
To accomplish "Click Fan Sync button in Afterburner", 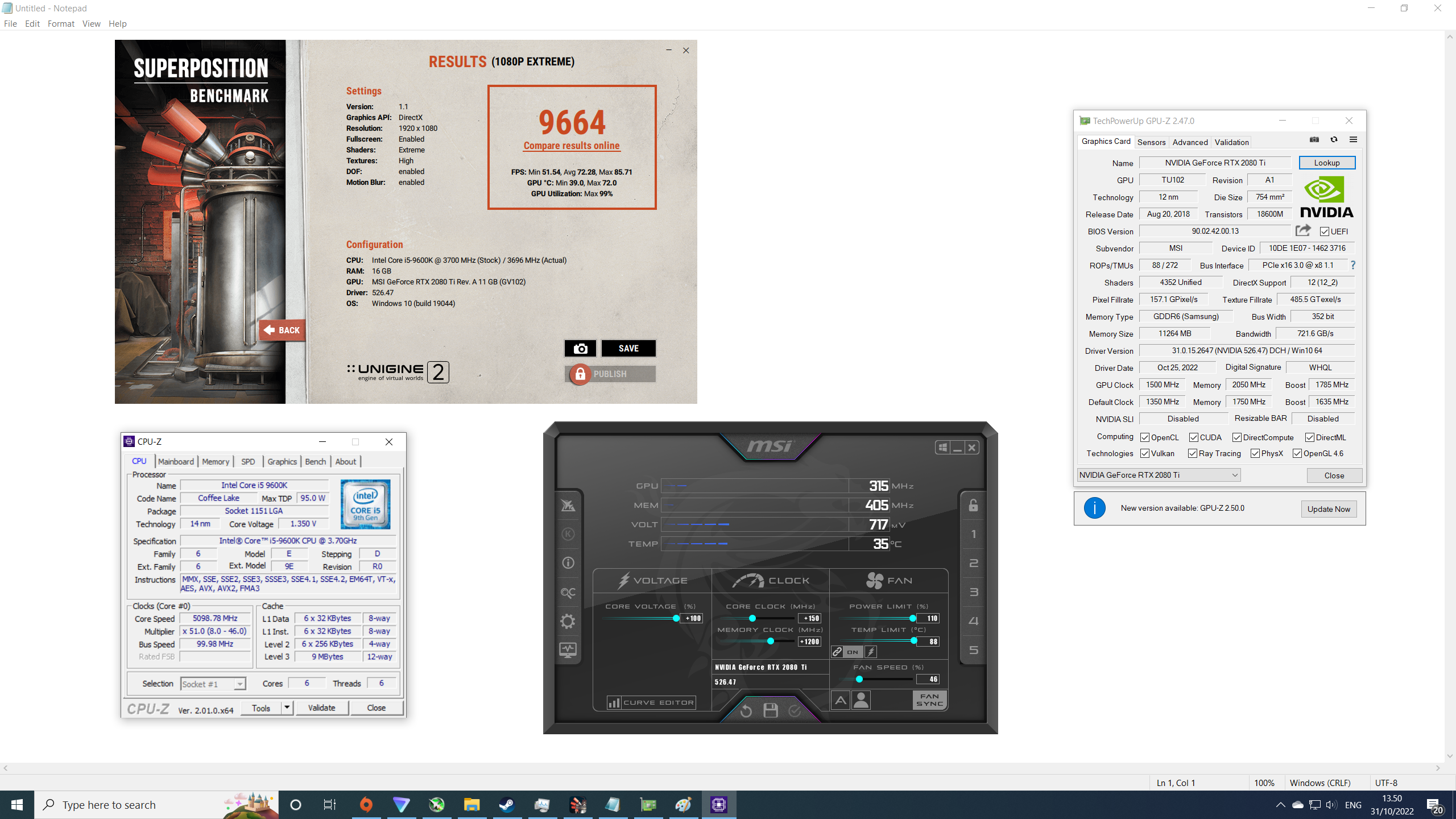I will [x=930, y=700].
